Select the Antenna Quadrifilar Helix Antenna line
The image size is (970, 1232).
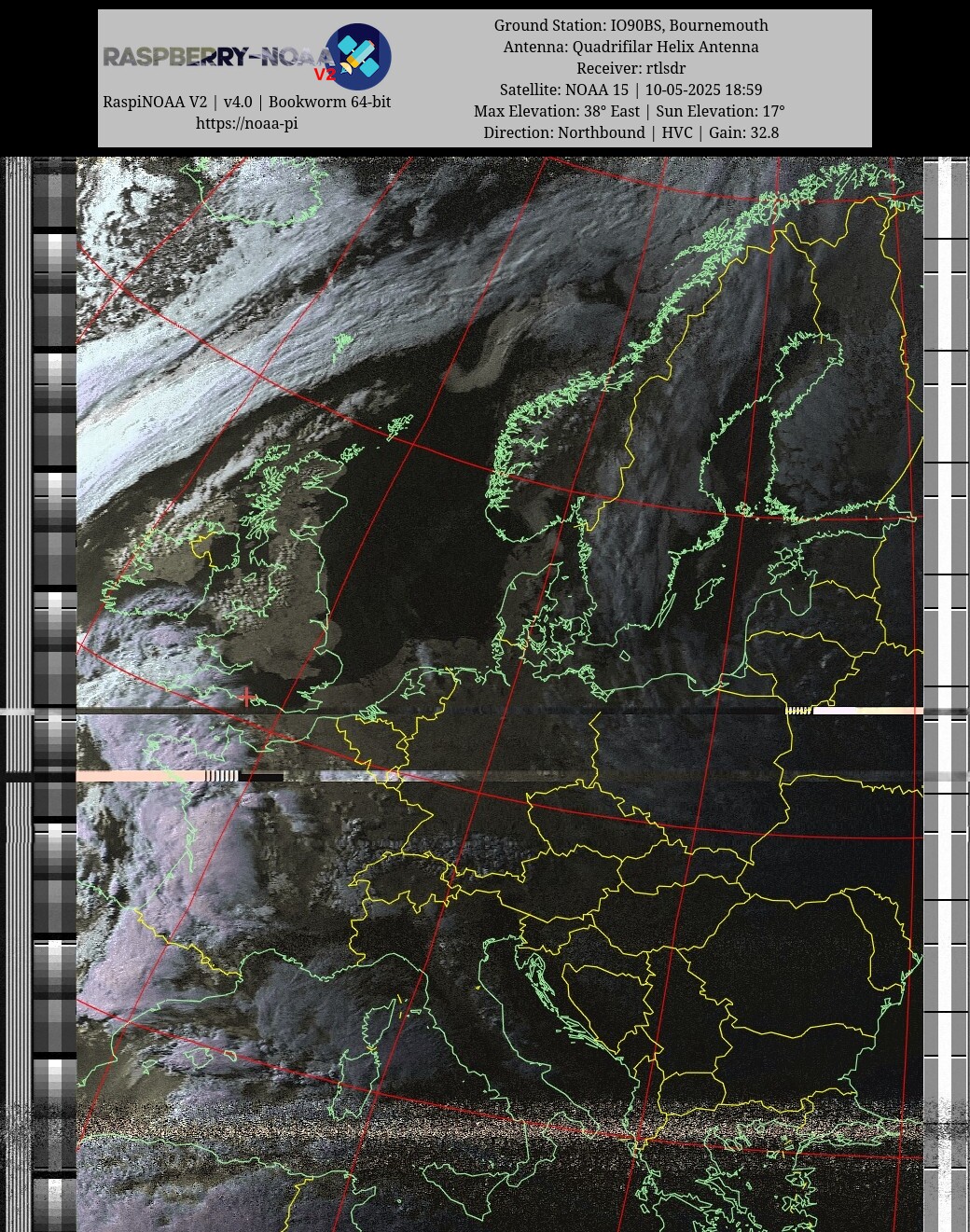631,47
